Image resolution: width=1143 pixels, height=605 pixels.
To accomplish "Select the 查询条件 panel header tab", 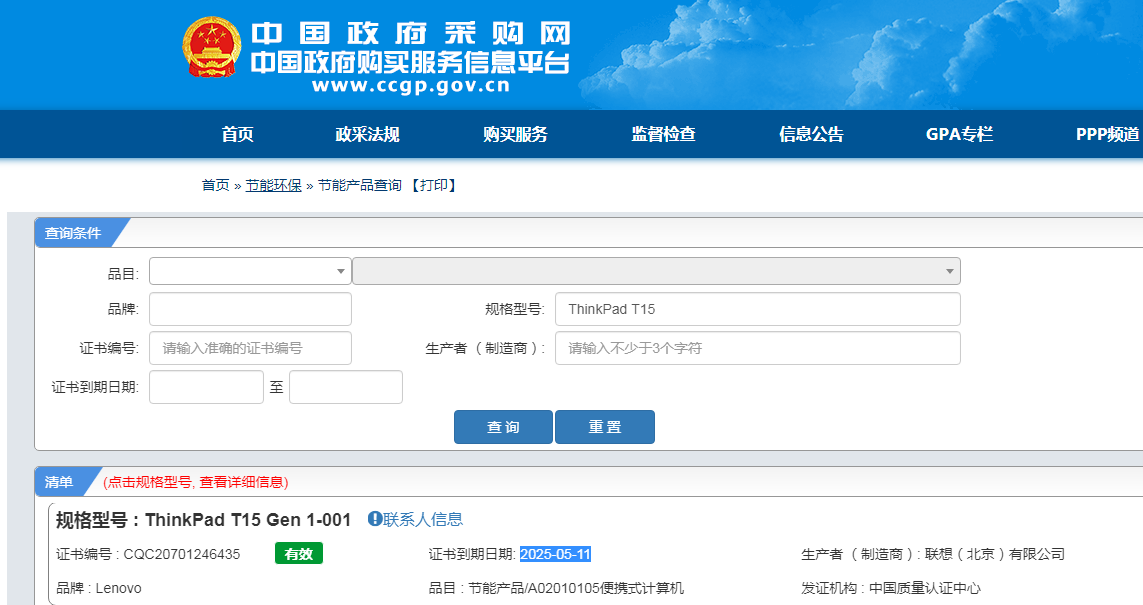I will click(73, 233).
